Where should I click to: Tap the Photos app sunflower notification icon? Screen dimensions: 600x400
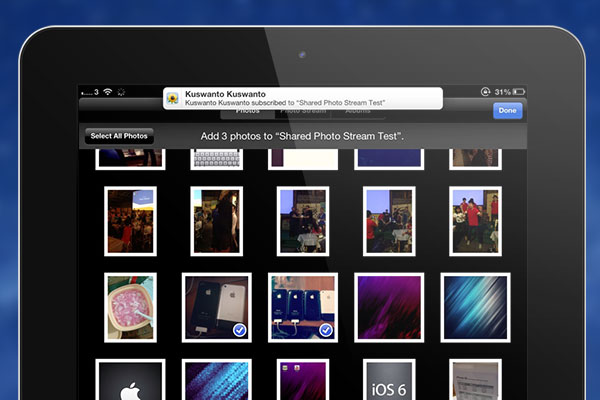(x=173, y=99)
